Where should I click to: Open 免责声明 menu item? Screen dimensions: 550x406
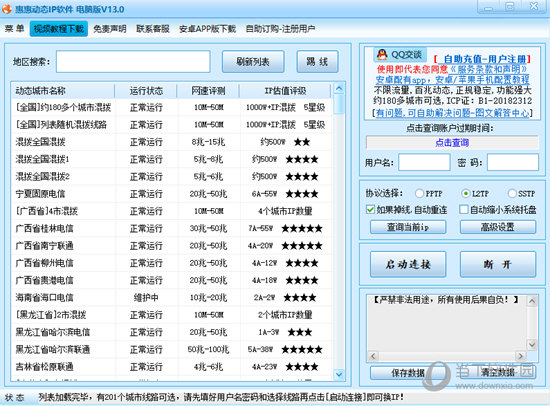coord(110,28)
